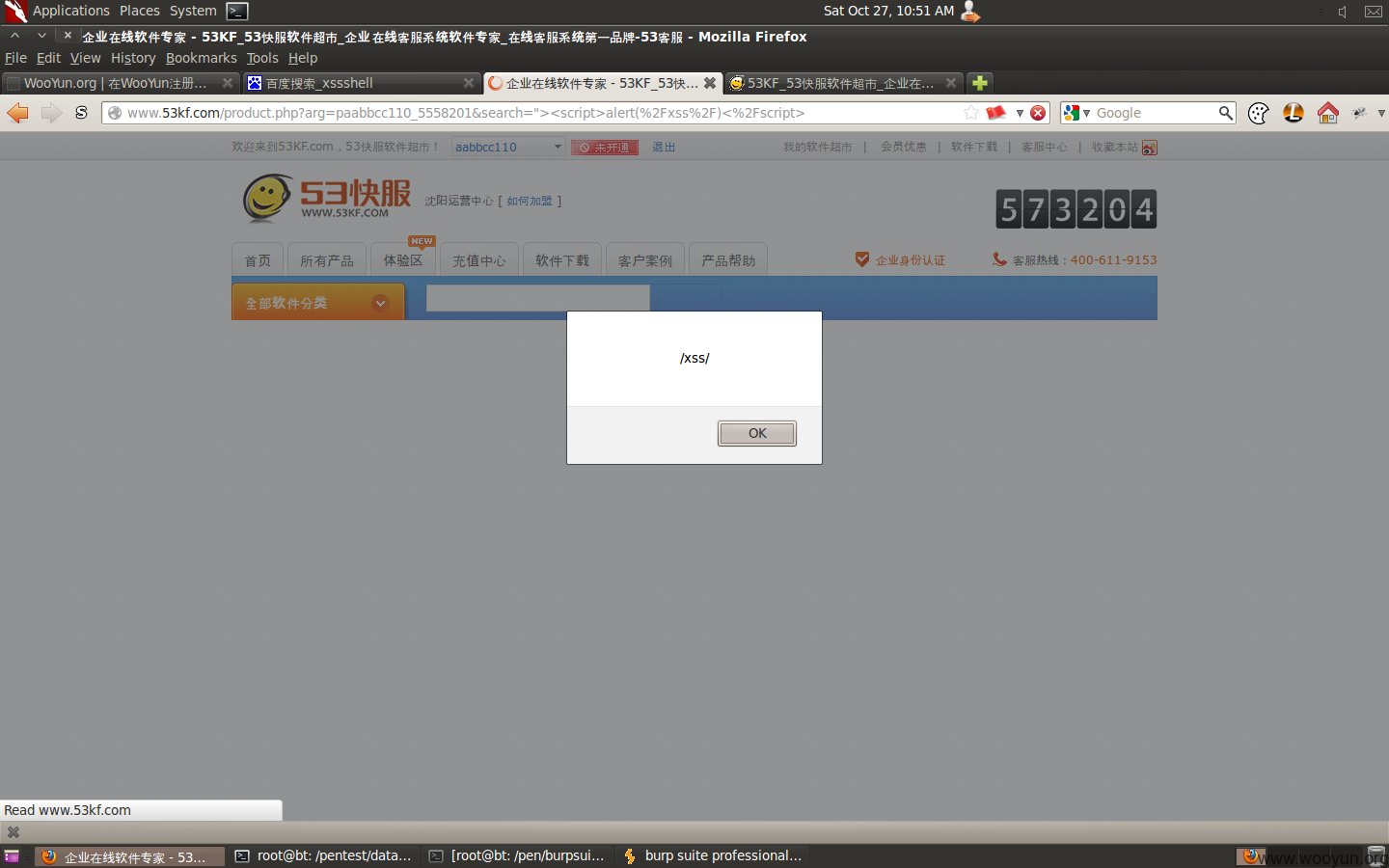Close the WooYun.org tab
Viewport: 1389px width, 868px height.
228,83
